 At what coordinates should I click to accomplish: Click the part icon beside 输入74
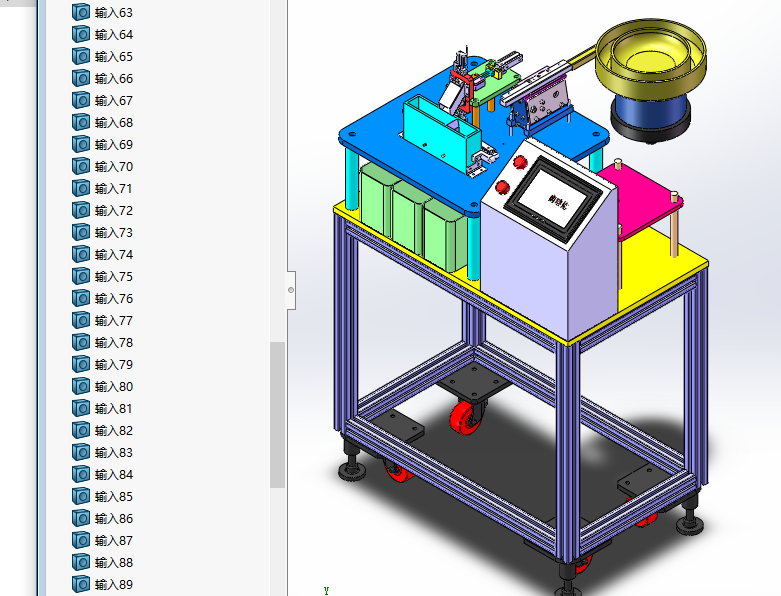(x=81, y=254)
